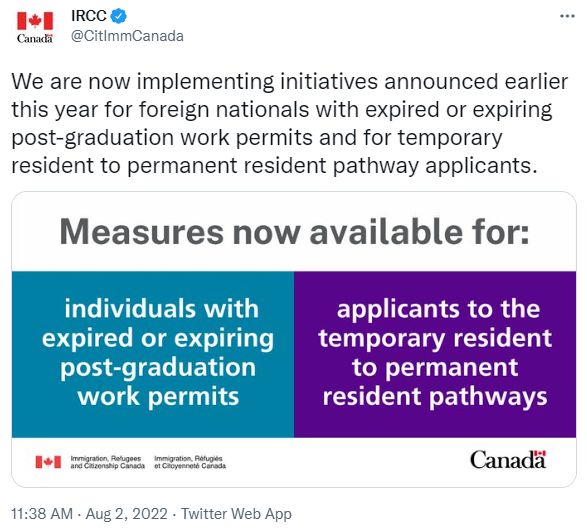
Task: Click the blue verified badge beside IRCC
Action: pos(119,16)
